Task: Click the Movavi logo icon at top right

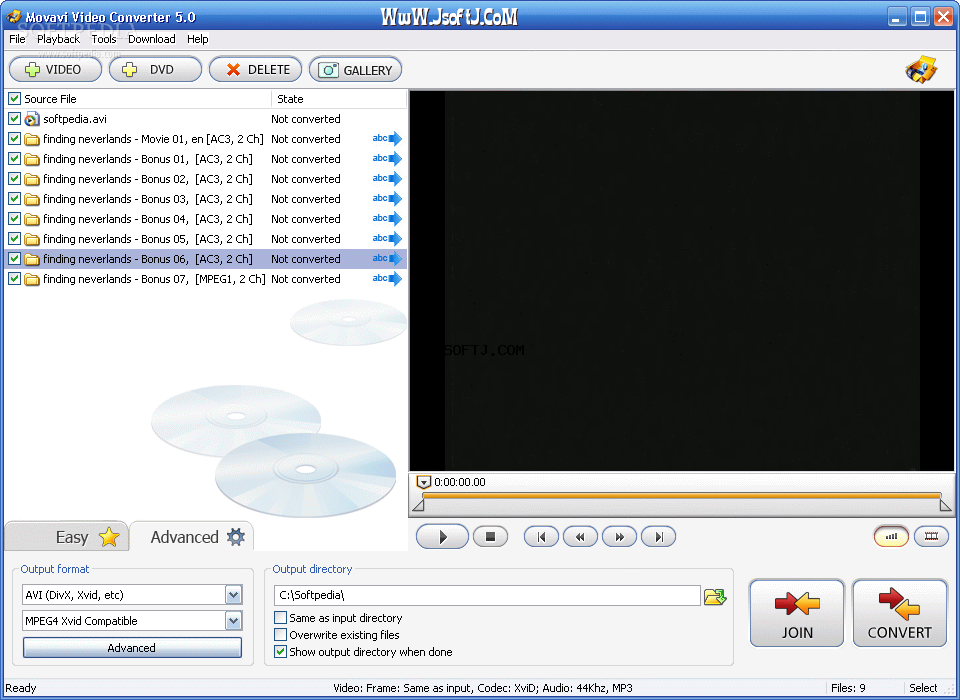Action: tap(921, 69)
